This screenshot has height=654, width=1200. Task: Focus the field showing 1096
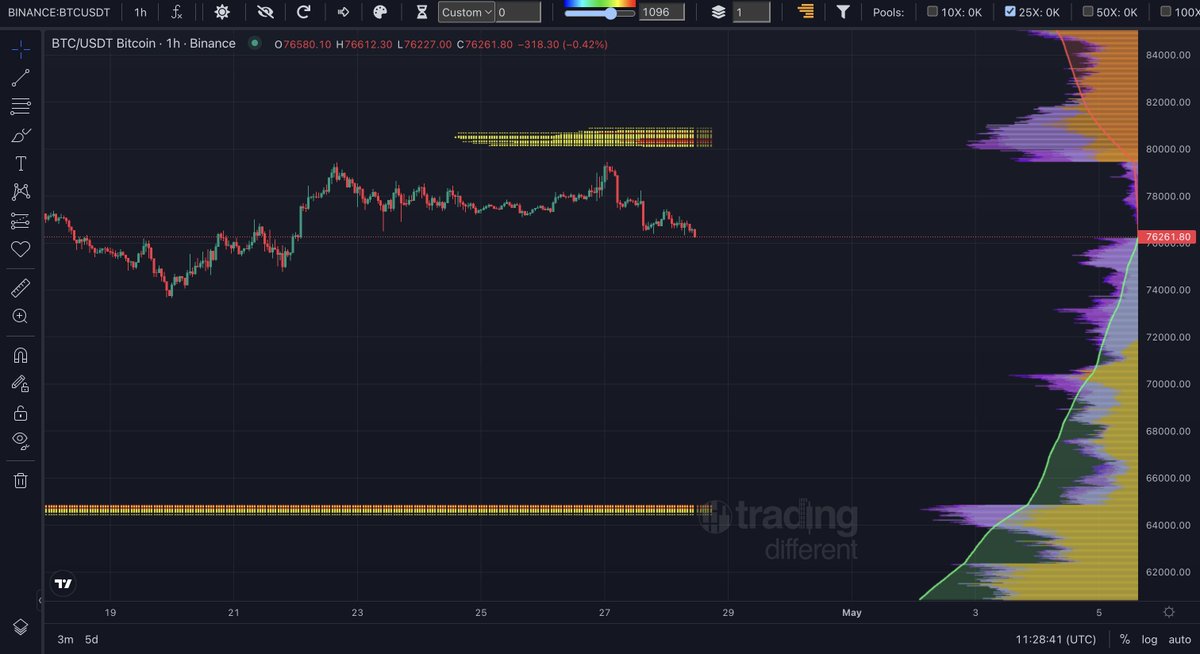(662, 12)
